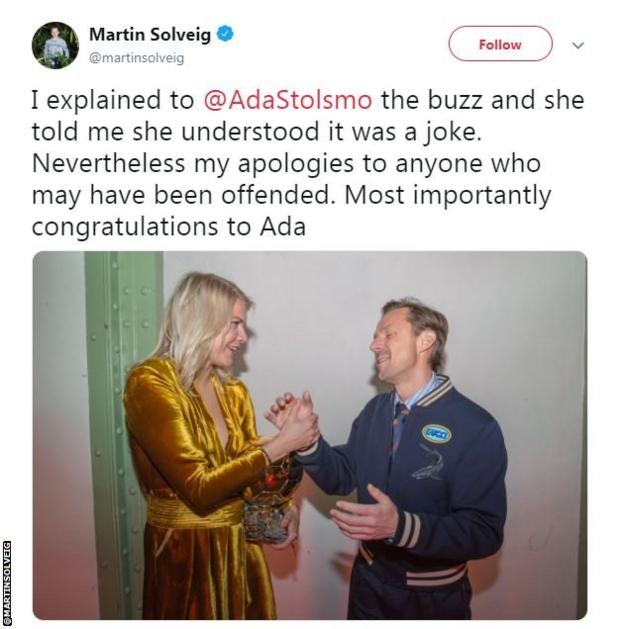
Task: Click the vertical @MARTINSOLVEIG photo credit label
Action: (6, 584)
